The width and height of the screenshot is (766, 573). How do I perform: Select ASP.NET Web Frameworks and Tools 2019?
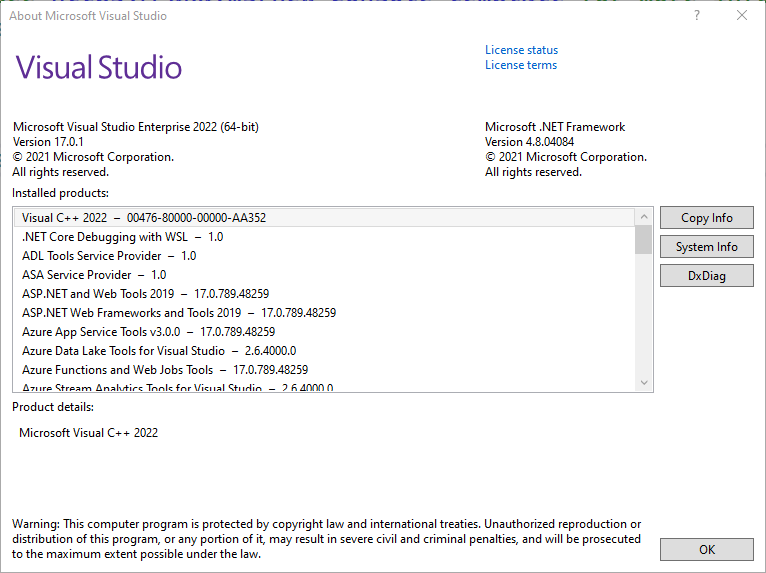(179, 313)
